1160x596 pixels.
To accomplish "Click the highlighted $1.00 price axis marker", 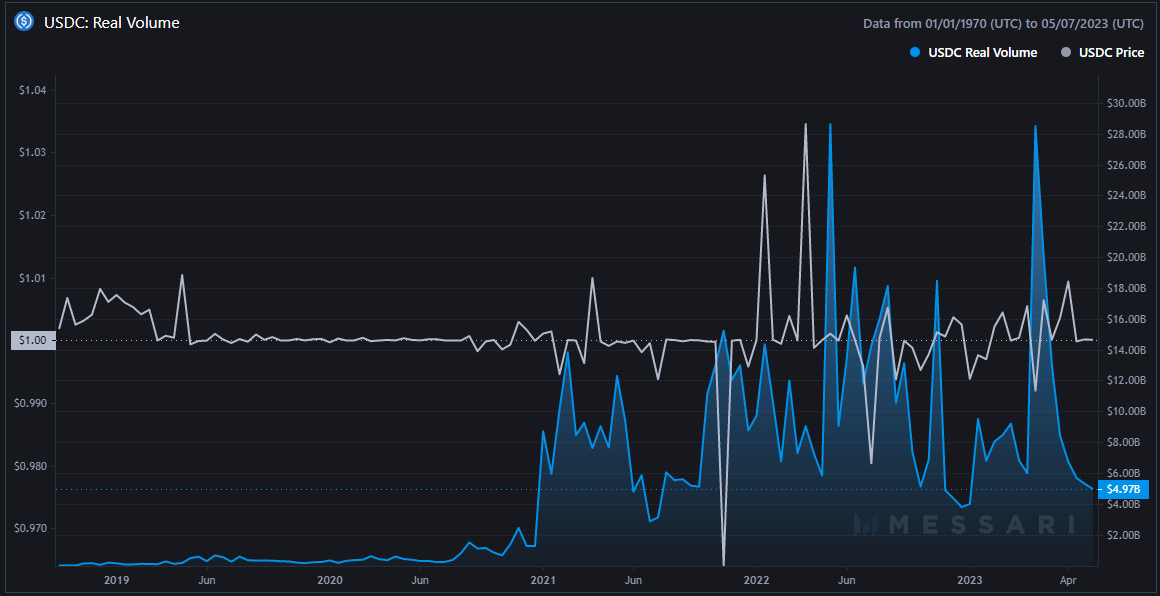I will tap(31, 341).
